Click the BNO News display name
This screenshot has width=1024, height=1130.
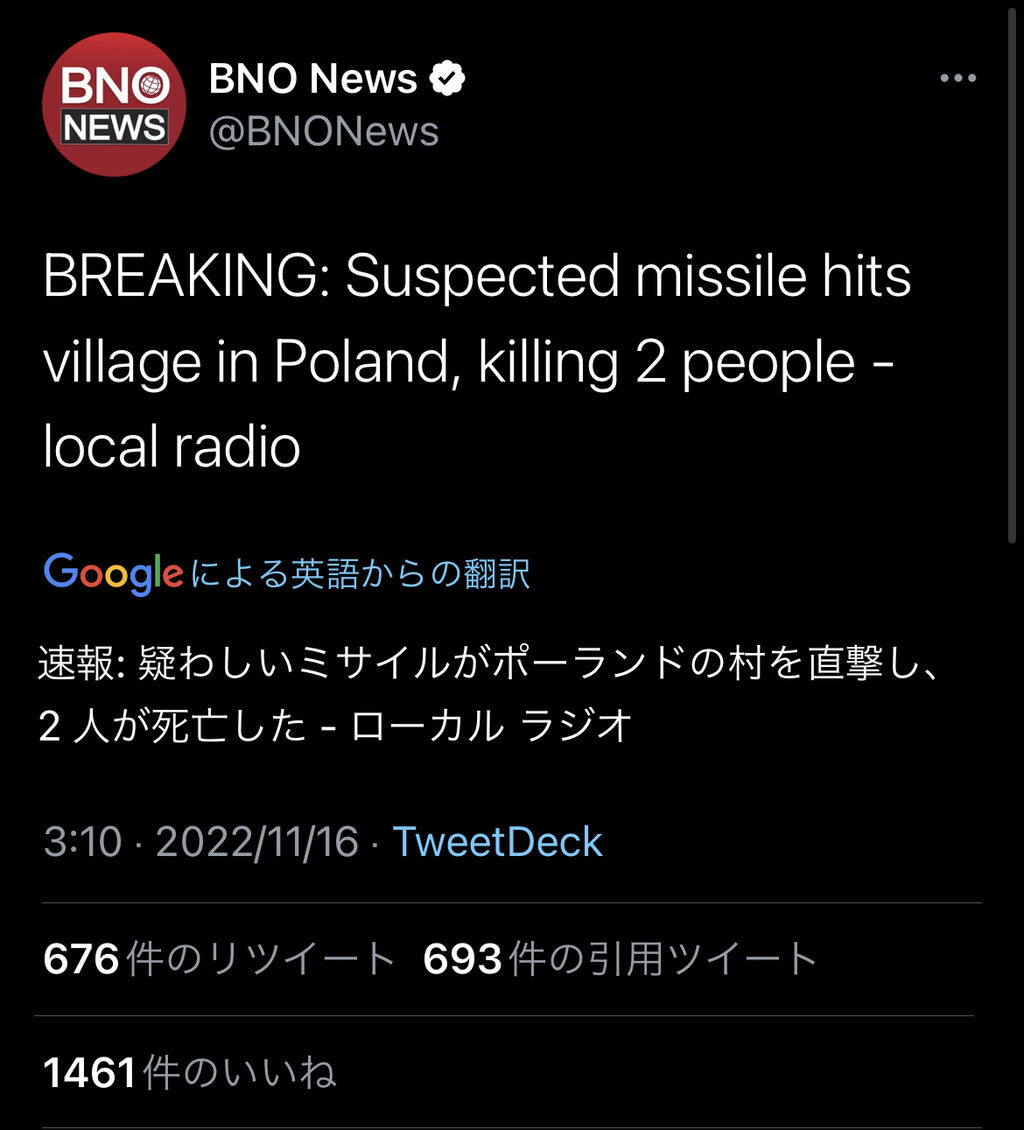pyautogui.click(x=313, y=79)
